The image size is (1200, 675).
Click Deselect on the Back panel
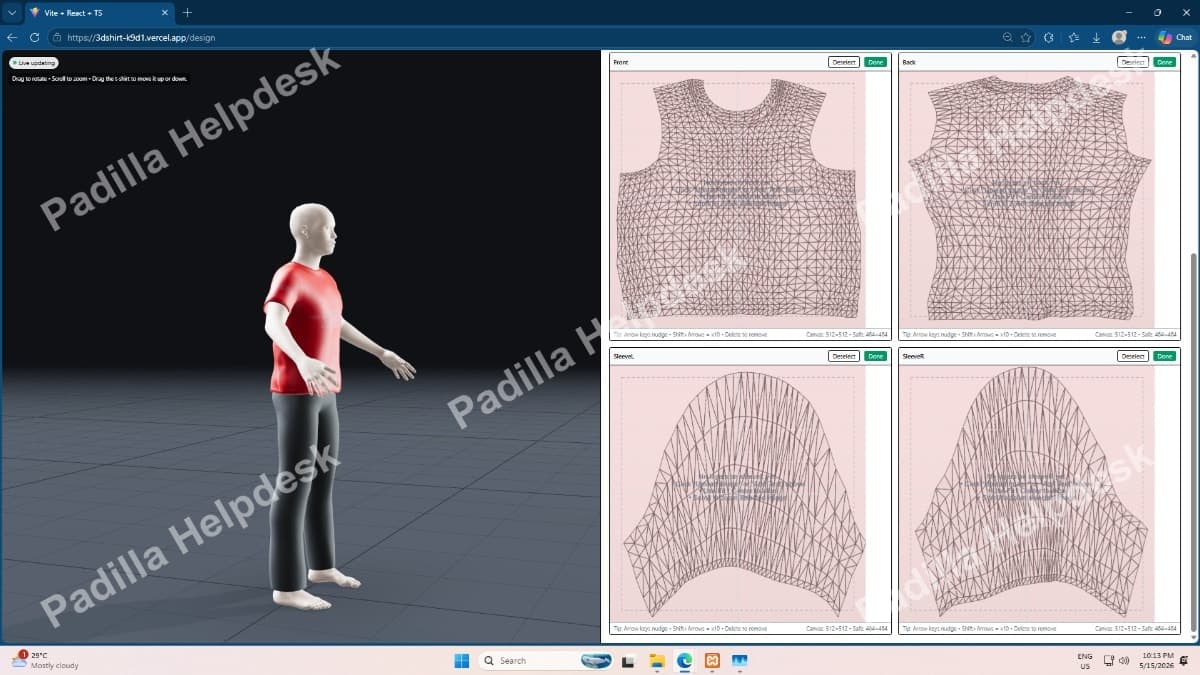click(1132, 62)
